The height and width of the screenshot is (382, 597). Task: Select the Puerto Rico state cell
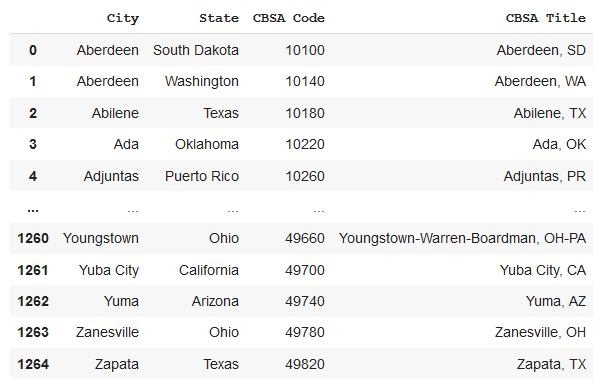pos(202,176)
